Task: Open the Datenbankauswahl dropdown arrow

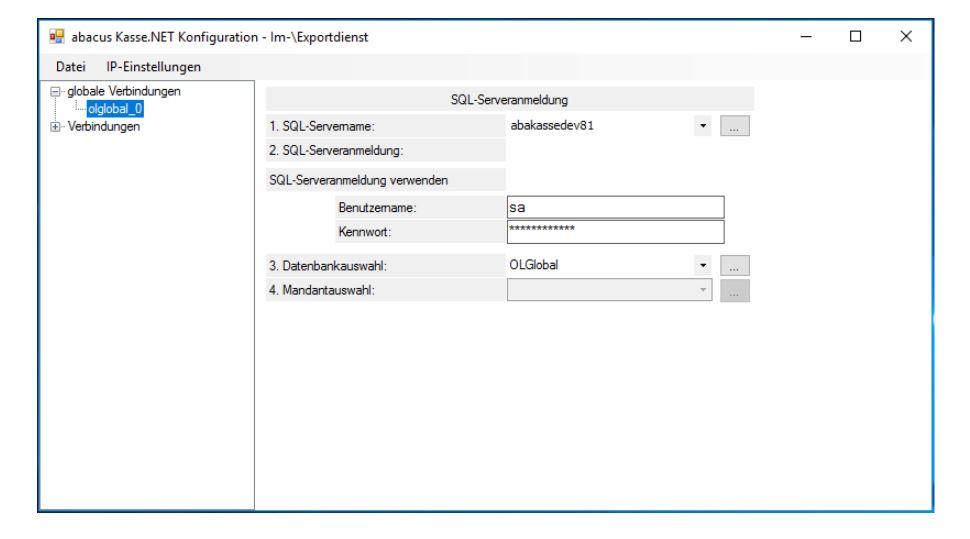Action: [703, 266]
